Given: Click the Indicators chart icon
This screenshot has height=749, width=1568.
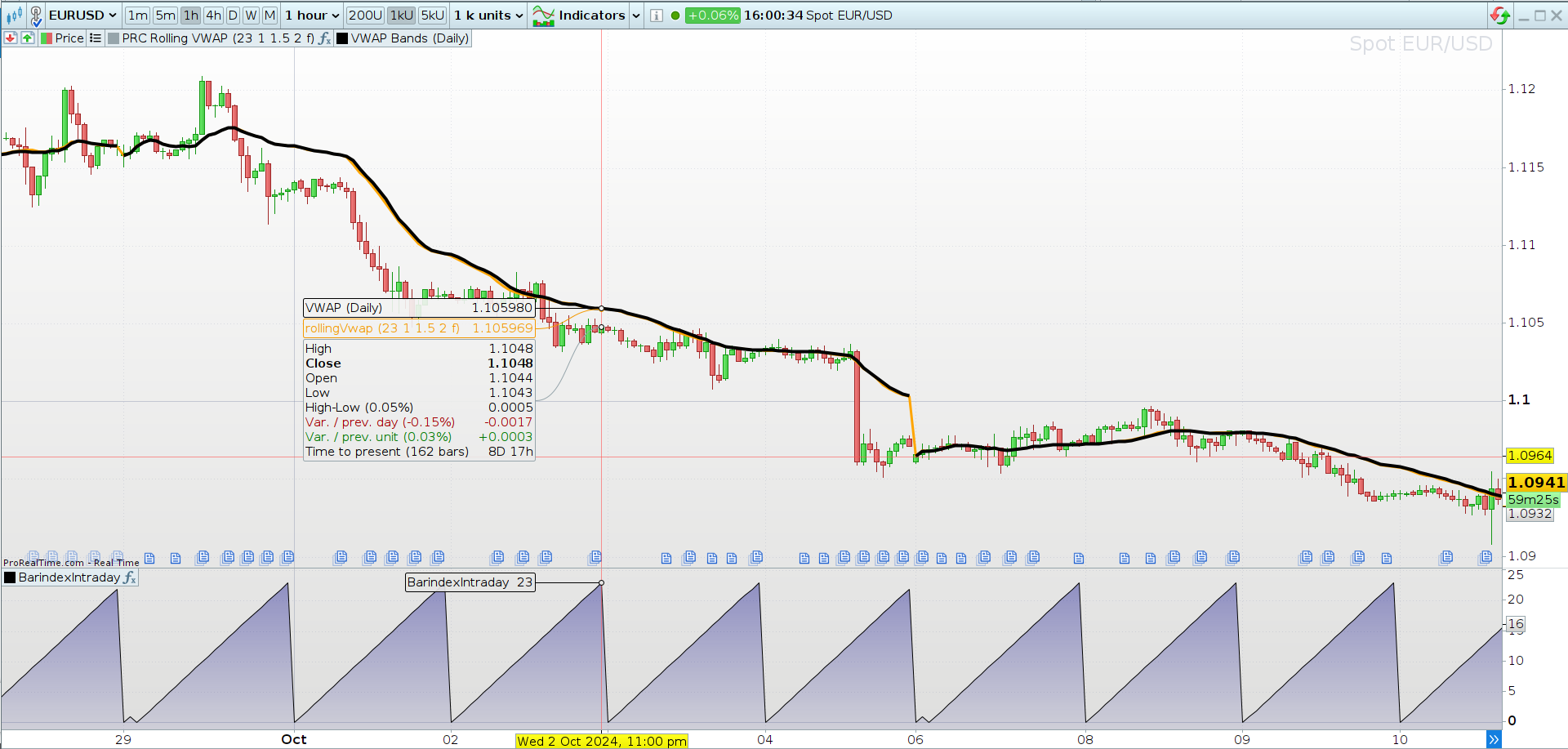Looking at the screenshot, I should [x=543, y=16].
